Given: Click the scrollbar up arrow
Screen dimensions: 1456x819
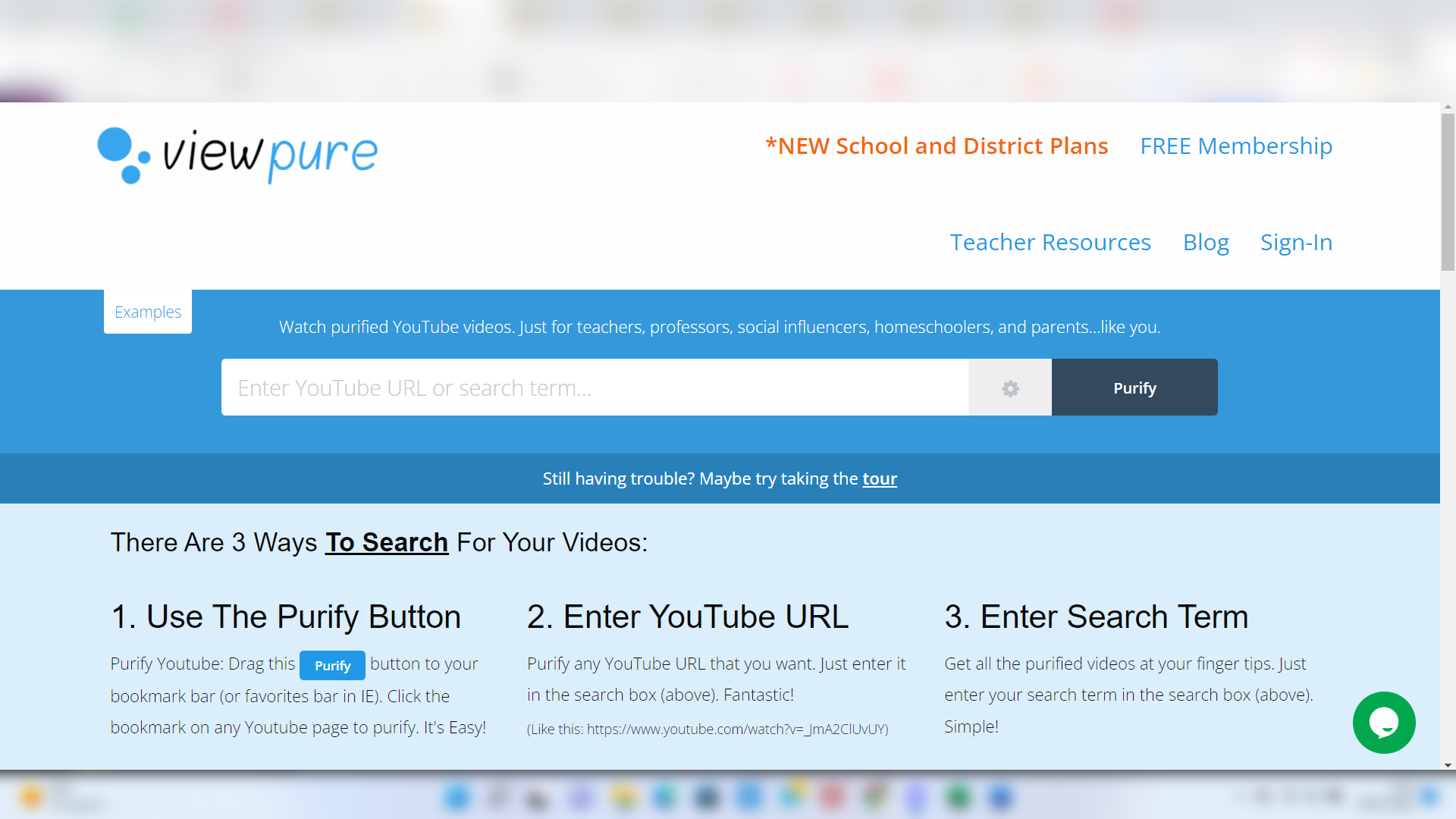Looking at the screenshot, I should pyautogui.click(x=1448, y=108).
